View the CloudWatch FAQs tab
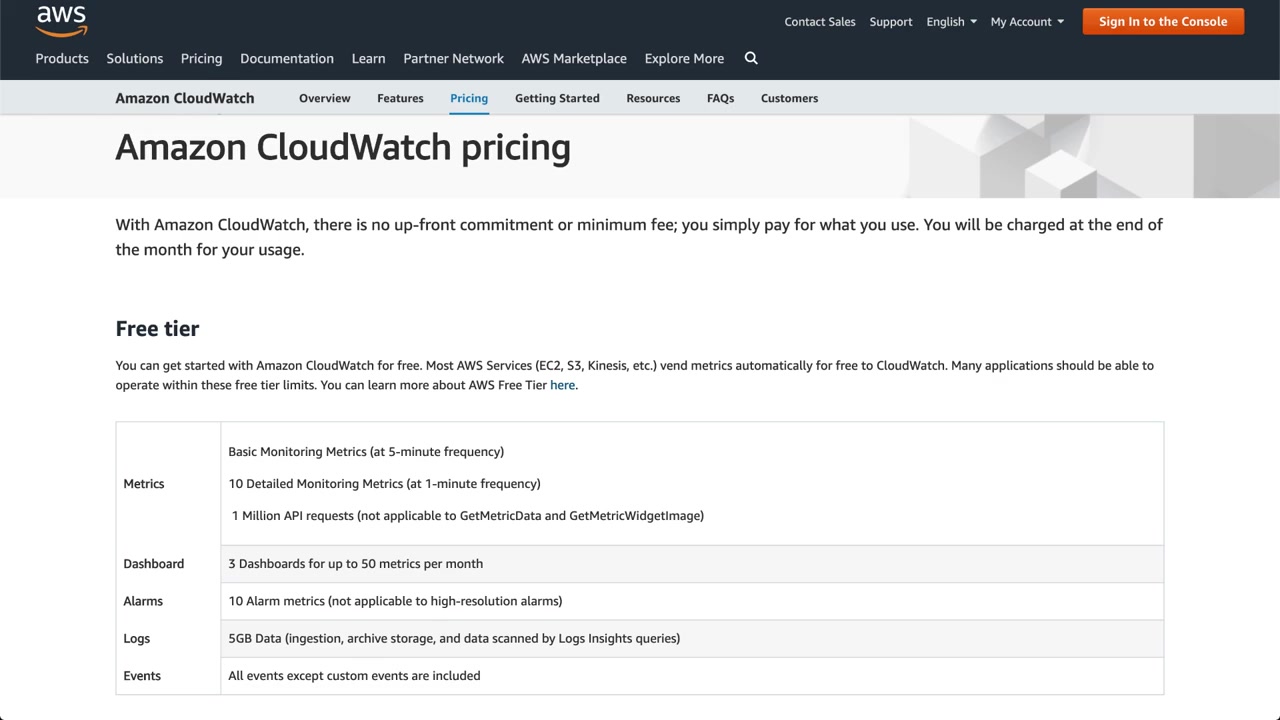 pos(720,98)
